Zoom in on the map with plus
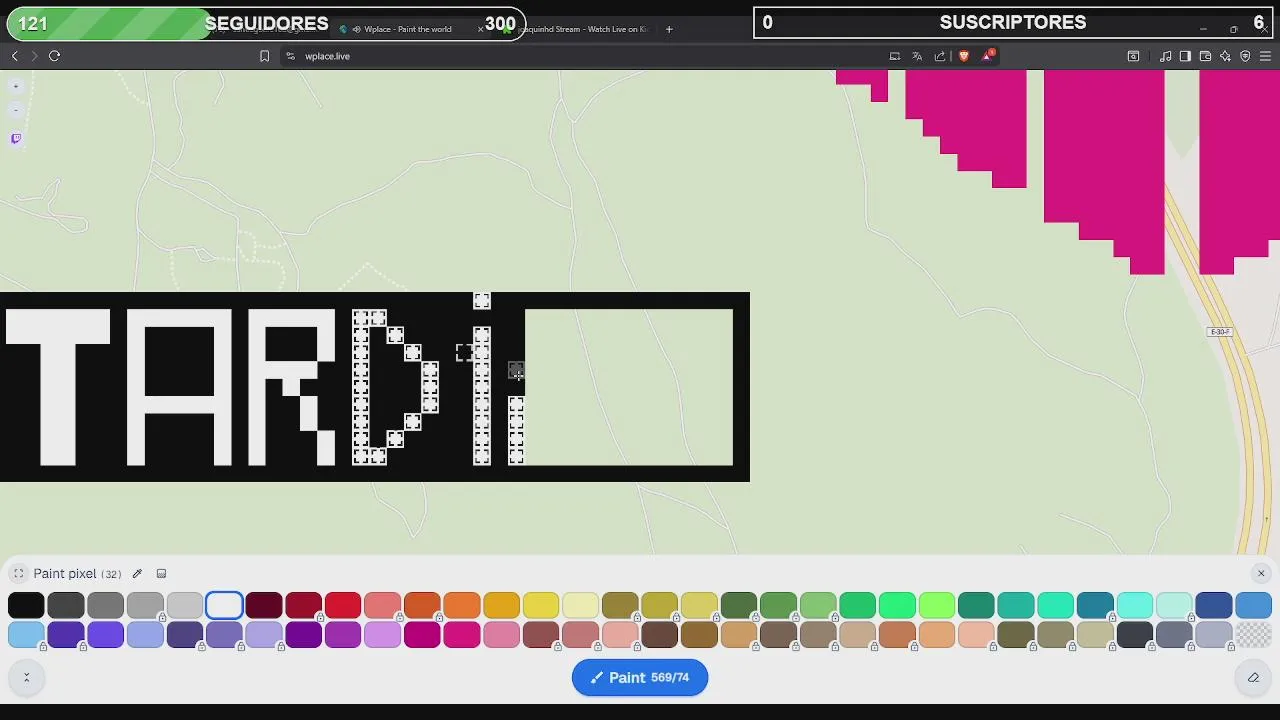1280x720 pixels. [16, 86]
